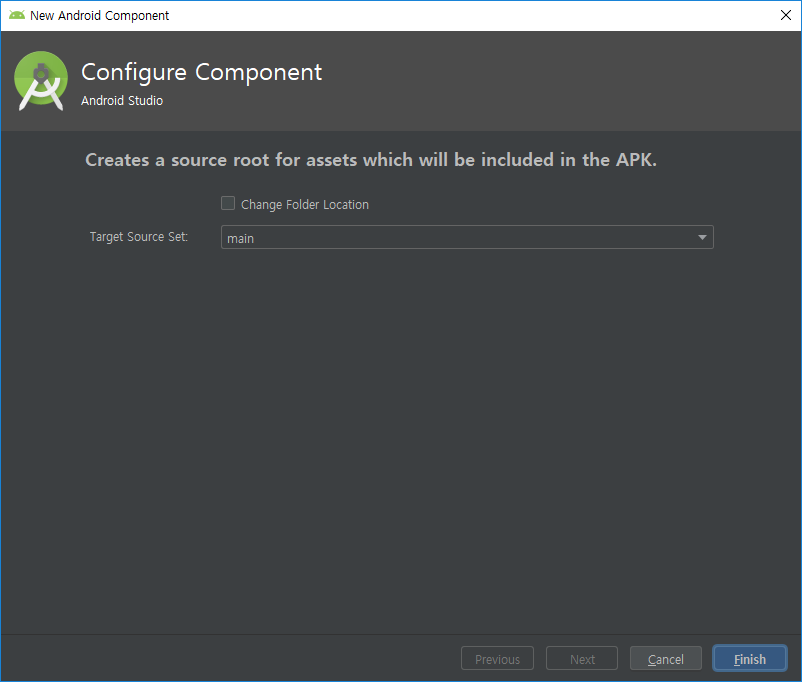Enable the Change Folder Location checkbox
802x682 pixels.
point(228,204)
